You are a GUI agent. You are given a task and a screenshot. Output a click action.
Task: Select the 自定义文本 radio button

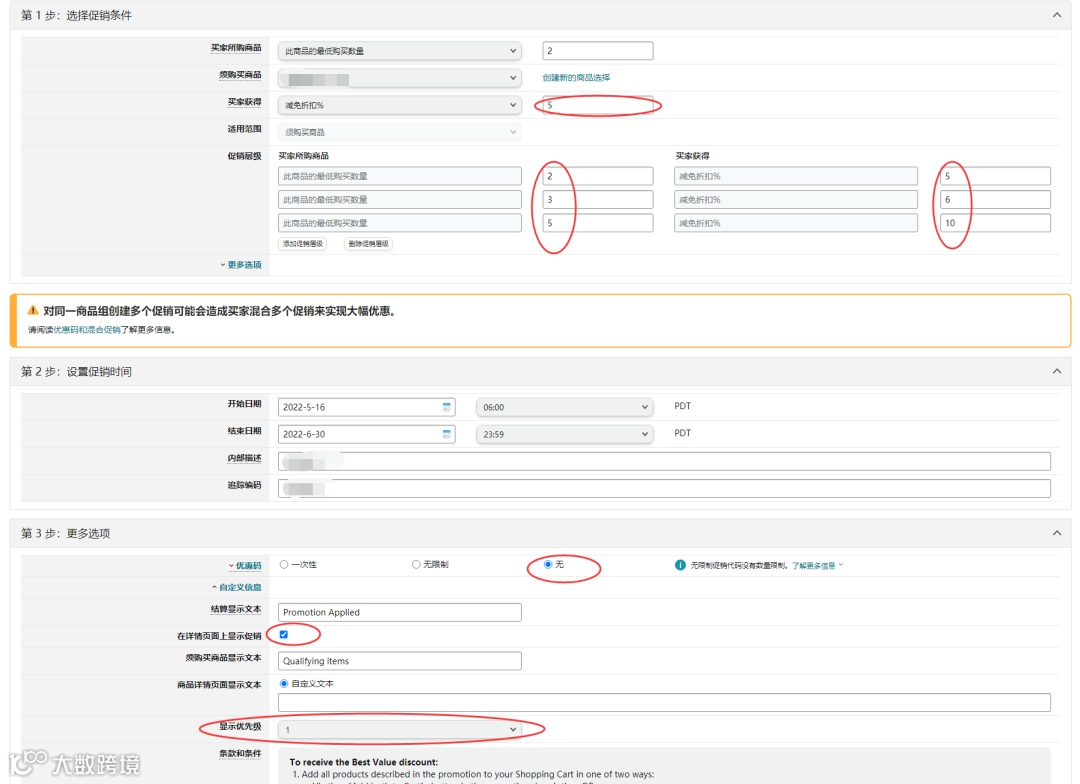(x=284, y=683)
